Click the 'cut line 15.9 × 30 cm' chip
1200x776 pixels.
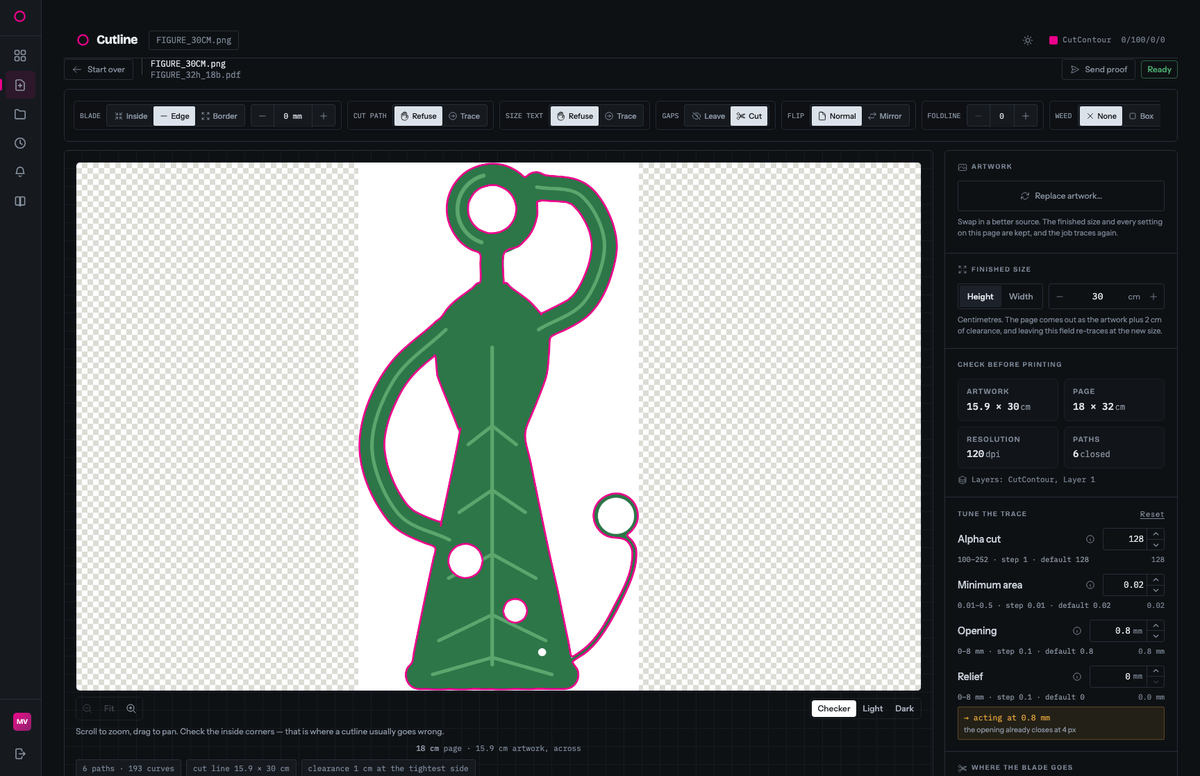coord(241,768)
